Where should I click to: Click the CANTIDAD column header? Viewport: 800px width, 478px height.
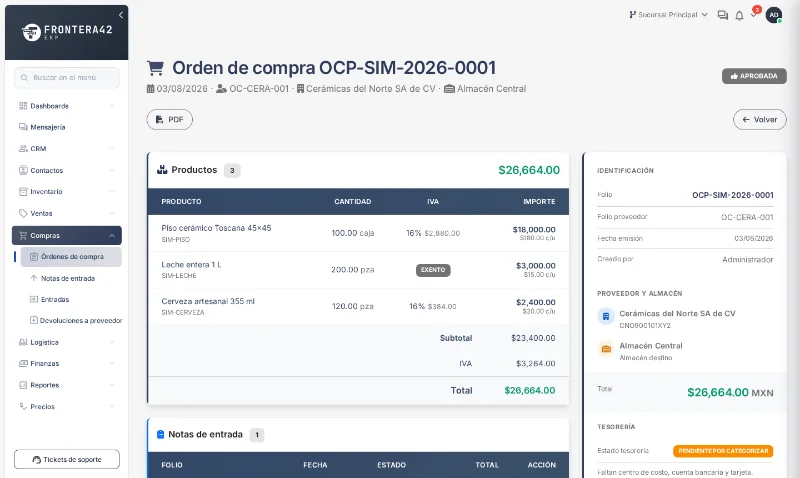pos(353,202)
